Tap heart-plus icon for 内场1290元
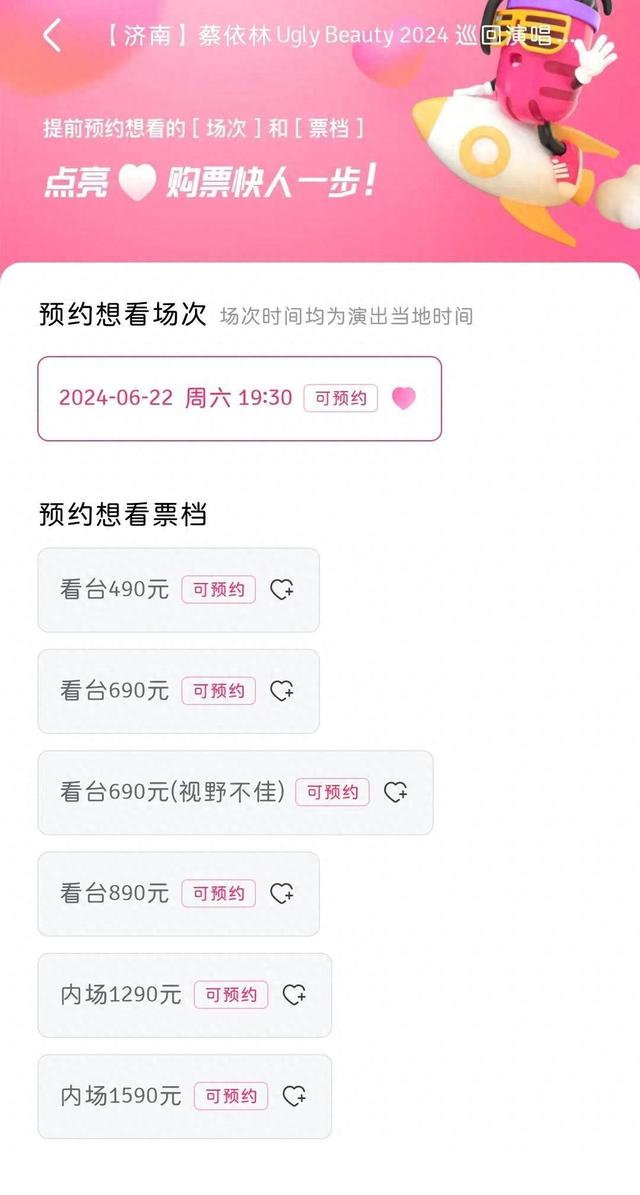 pos(294,995)
